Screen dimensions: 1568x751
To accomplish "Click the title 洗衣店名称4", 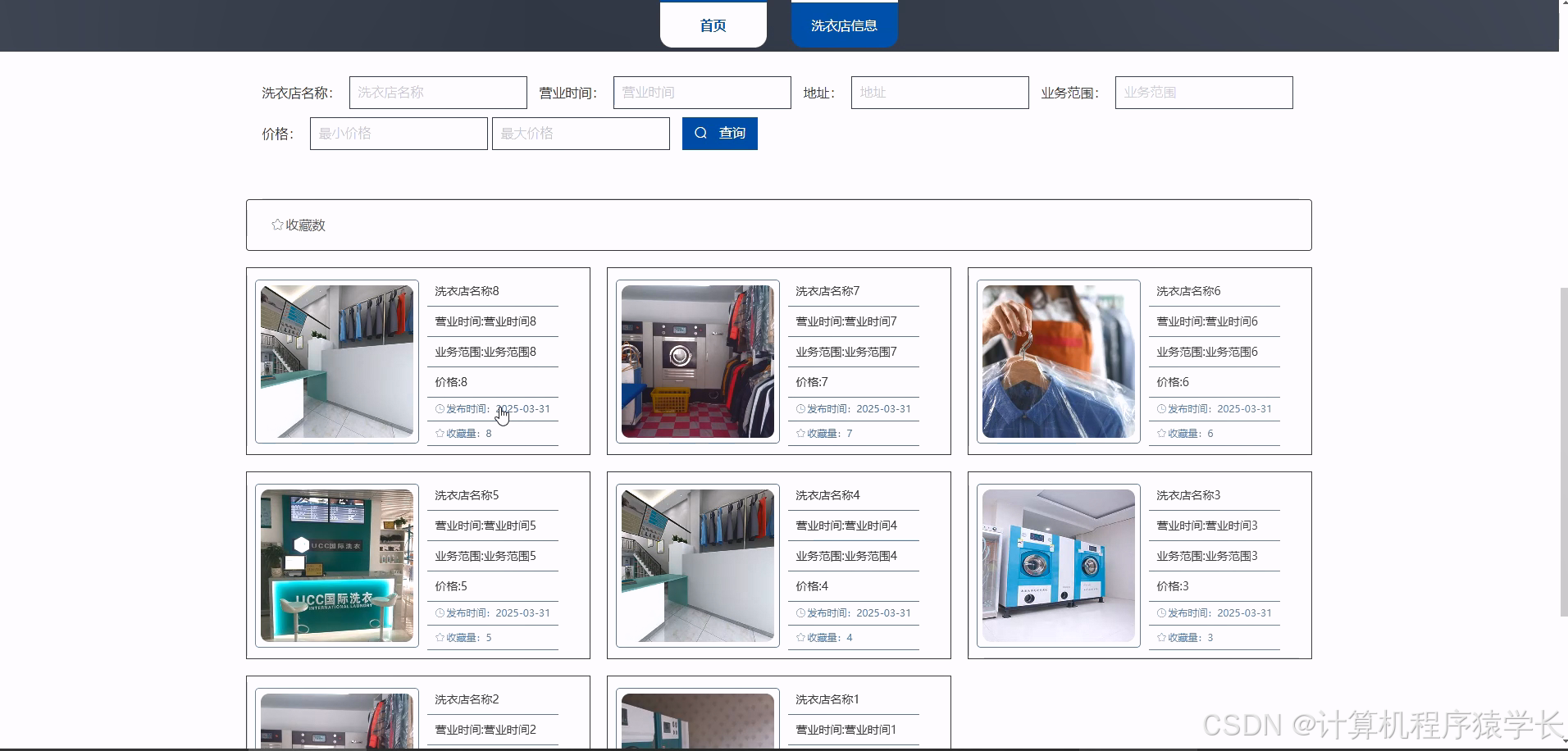I will (x=827, y=495).
